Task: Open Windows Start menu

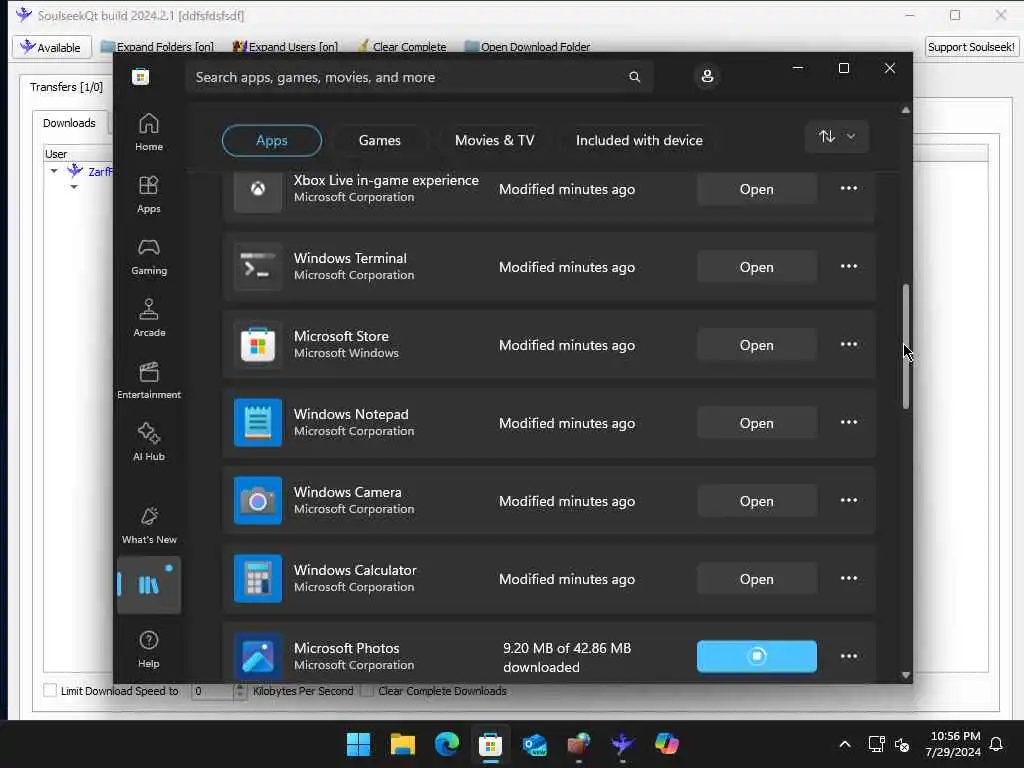Action: coord(359,744)
